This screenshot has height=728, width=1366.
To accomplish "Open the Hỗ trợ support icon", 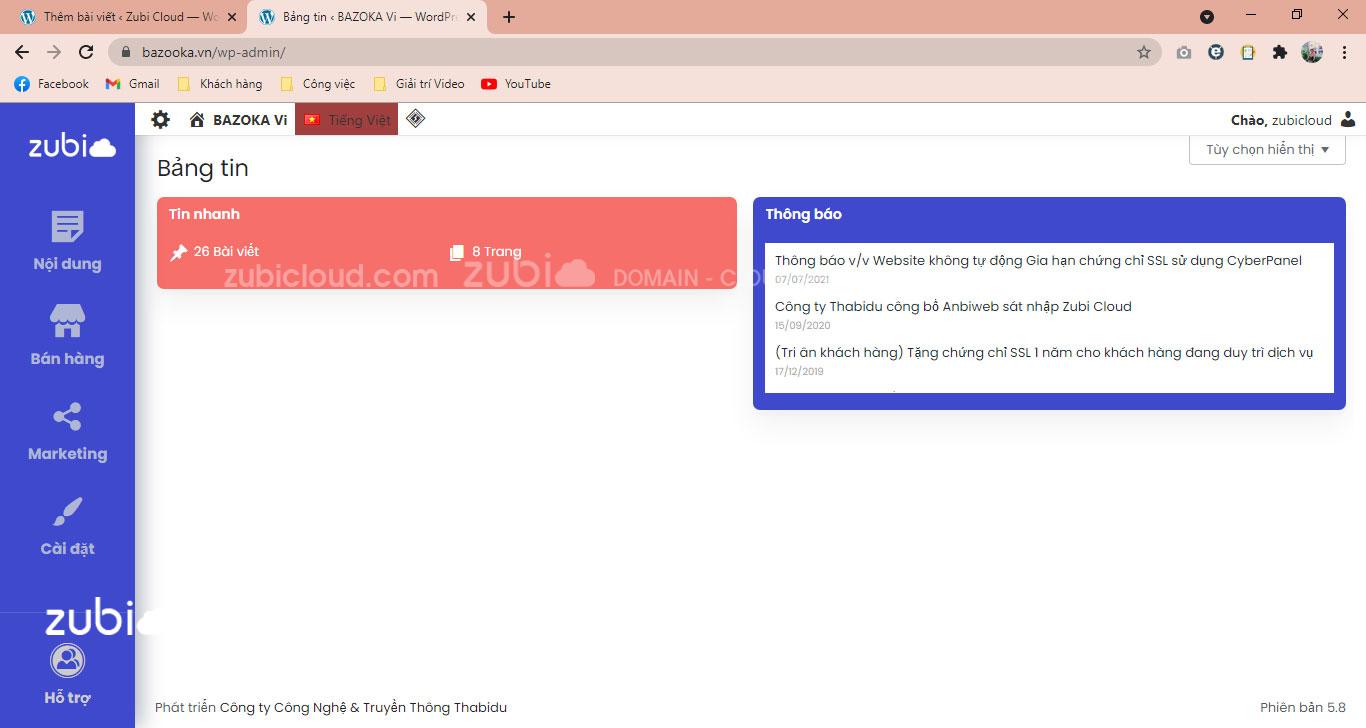I will click(x=67, y=660).
